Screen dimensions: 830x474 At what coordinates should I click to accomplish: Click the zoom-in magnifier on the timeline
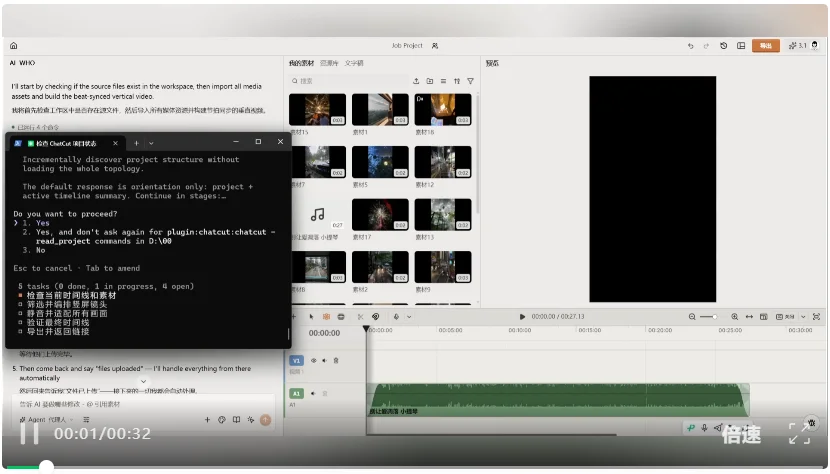(x=735, y=317)
